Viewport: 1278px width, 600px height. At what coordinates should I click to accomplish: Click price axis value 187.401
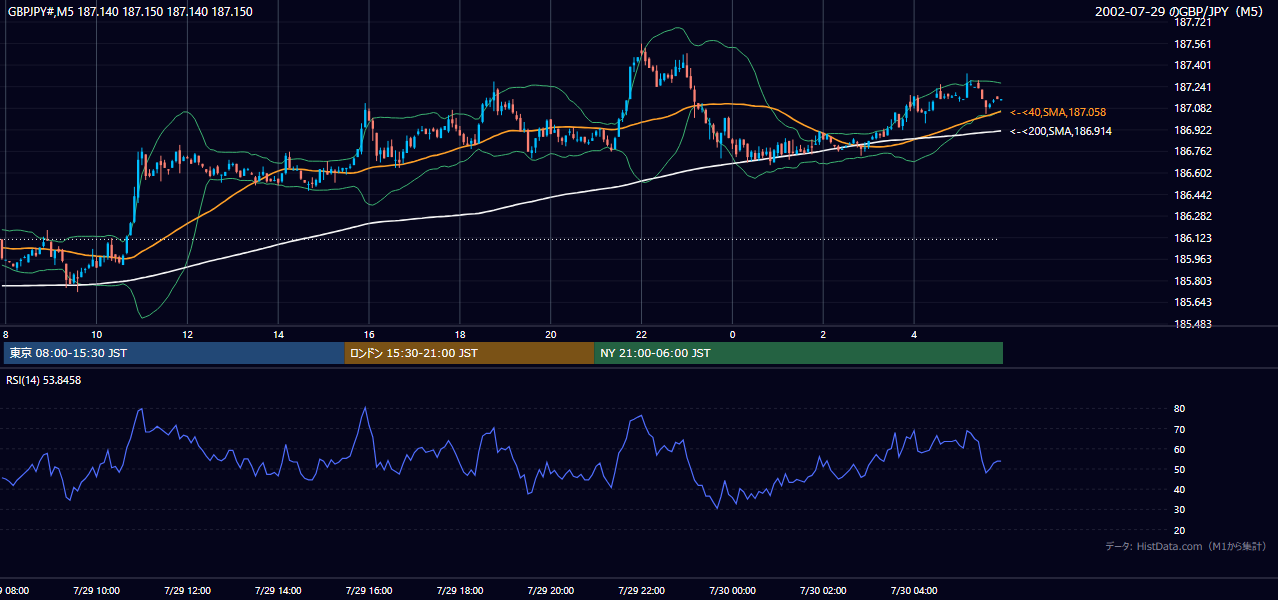tap(1193, 65)
